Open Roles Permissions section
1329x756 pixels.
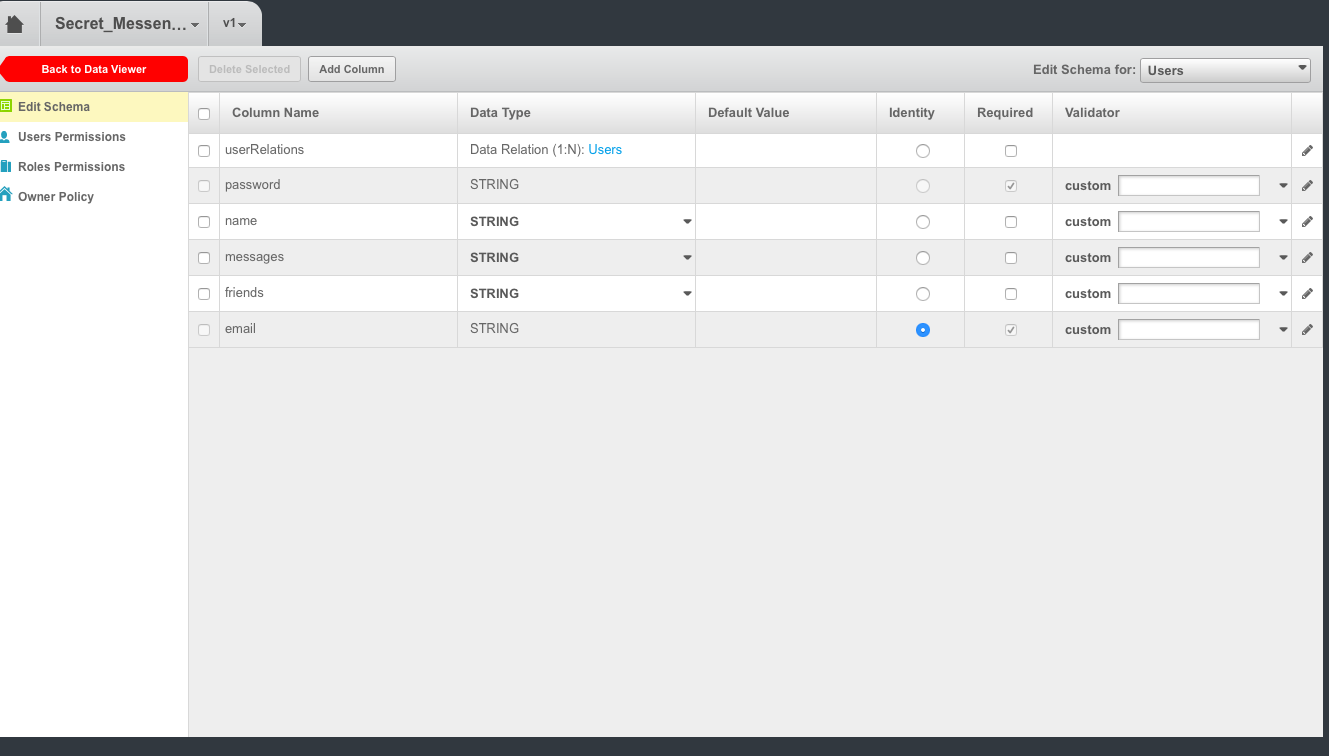pyautogui.click(x=71, y=166)
